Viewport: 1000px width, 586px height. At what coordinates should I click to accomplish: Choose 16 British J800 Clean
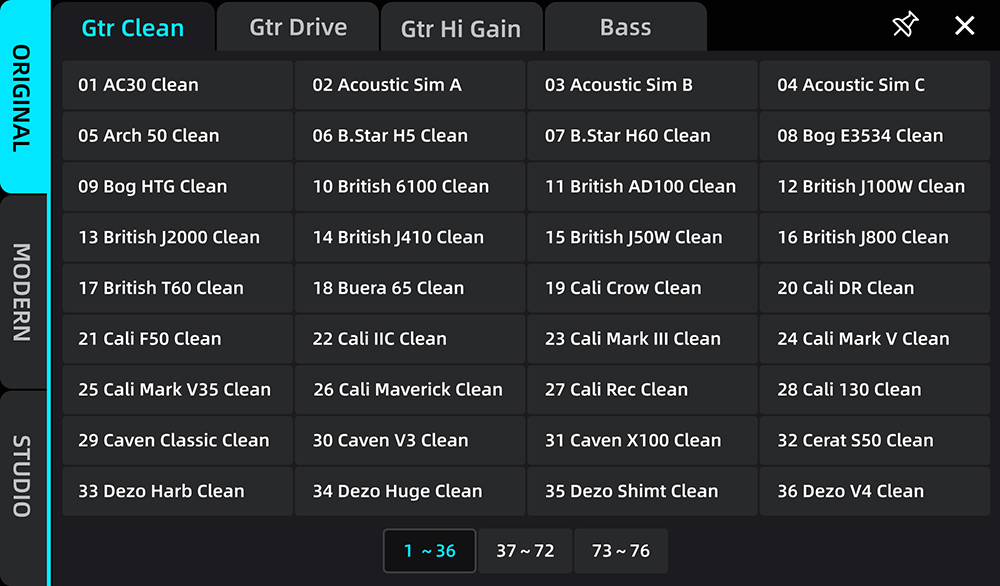click(x=875, y=237)
